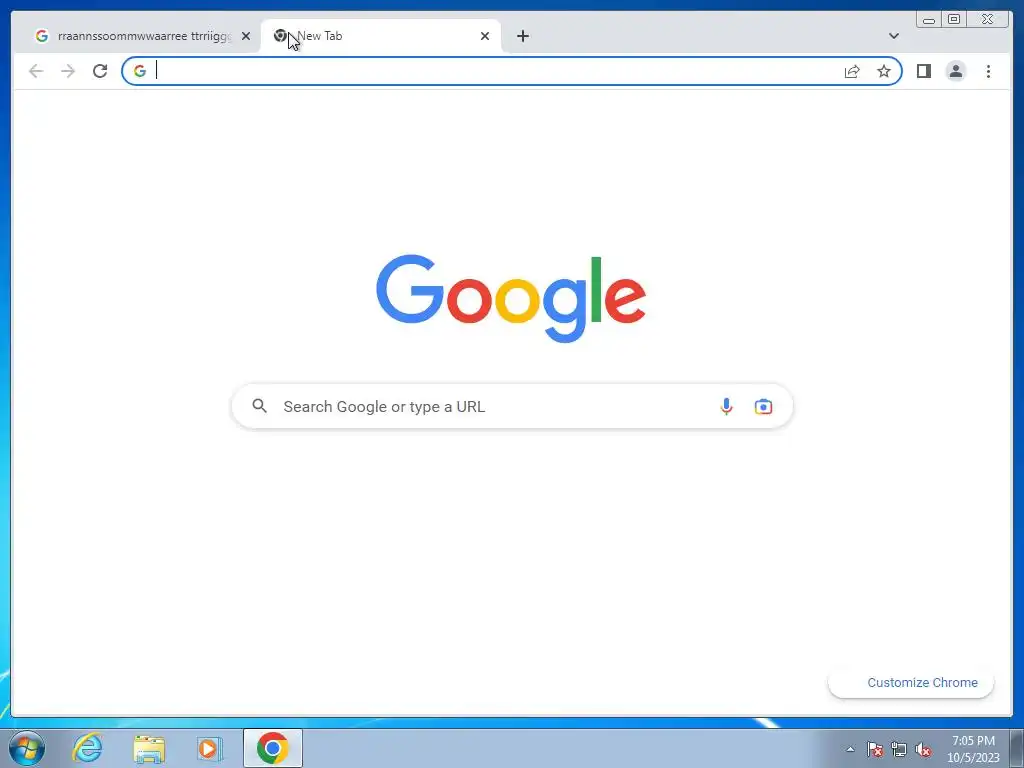Close the New Tab tab

(485, 36)
